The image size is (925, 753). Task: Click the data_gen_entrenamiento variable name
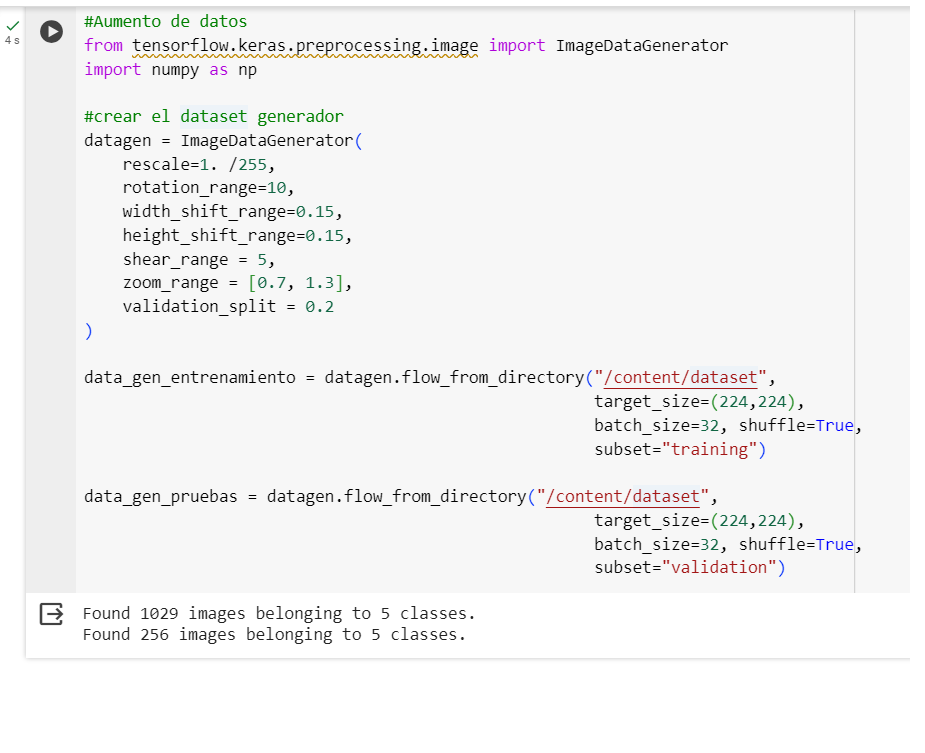pyautogui.click(x=190, y=378)
